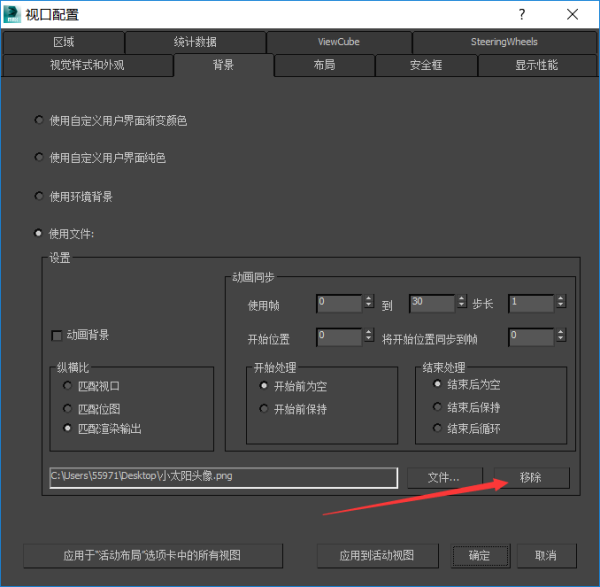Image resolution: width=600 pixels, height=587 pixels.
Task: Switch to the 布局 tab
Action: click(x=324, y=65)
